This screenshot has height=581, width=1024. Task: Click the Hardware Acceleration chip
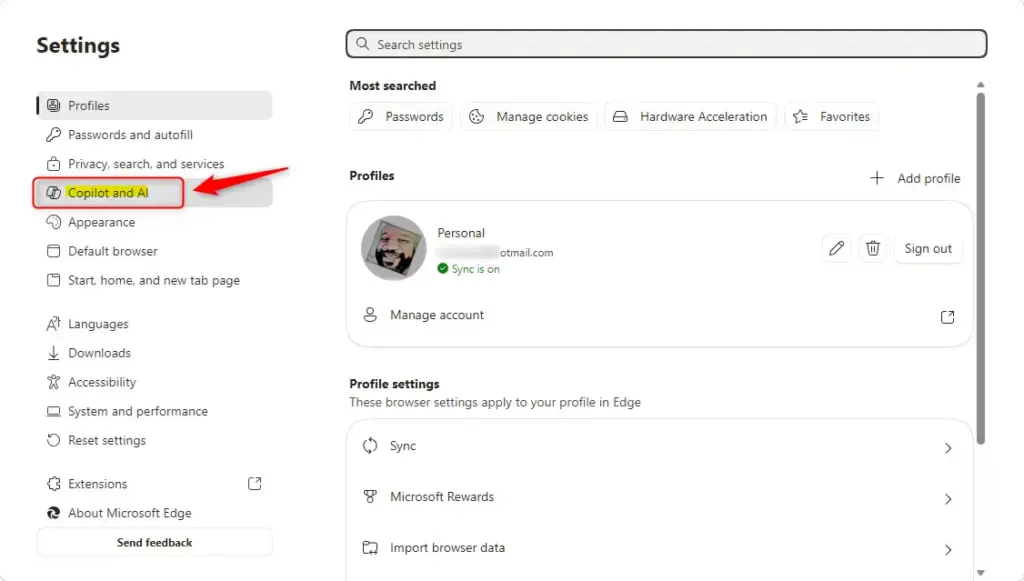click(x=690, y=116)
